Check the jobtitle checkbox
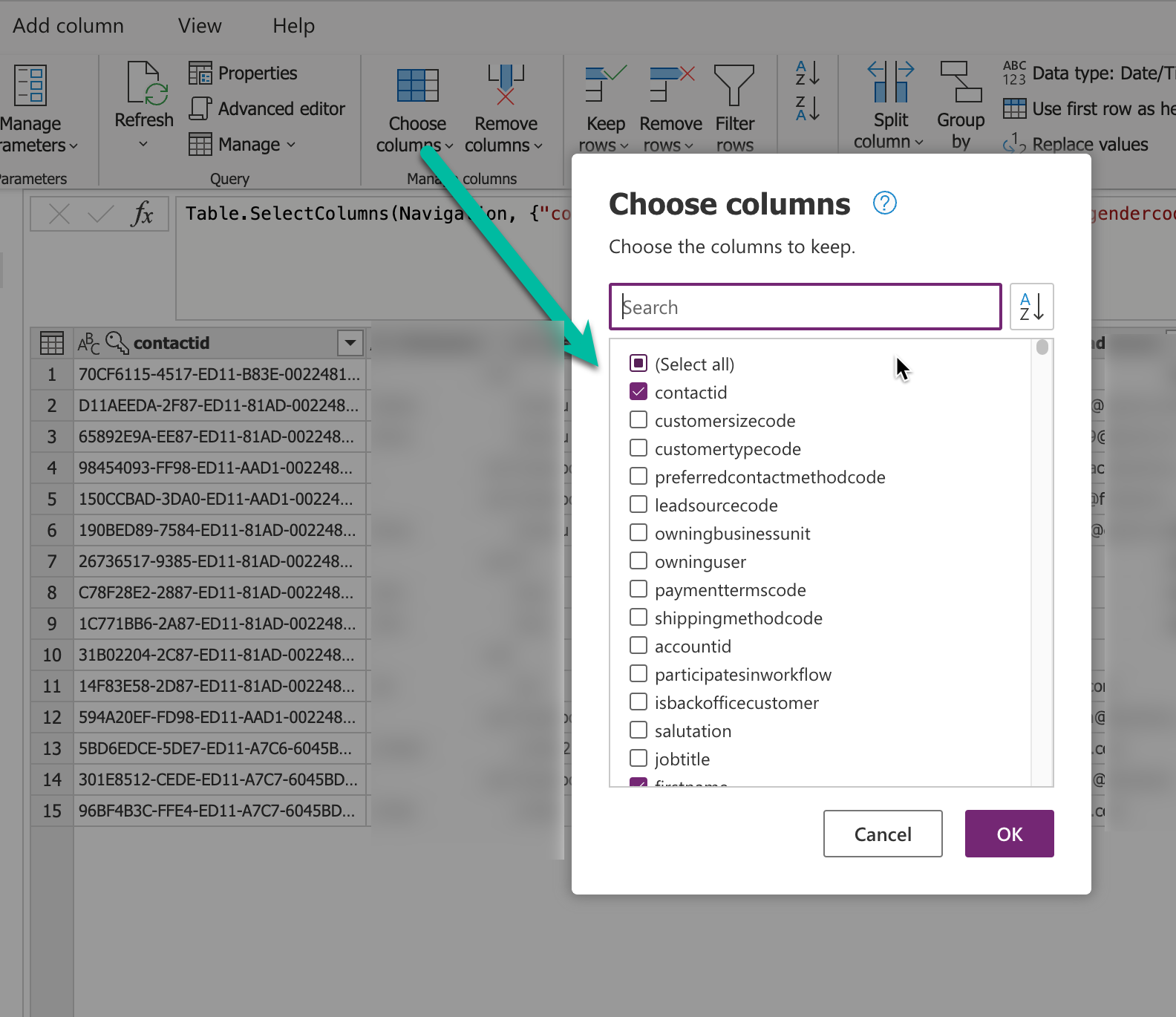 pyautogui.click(x=638, y=758)
